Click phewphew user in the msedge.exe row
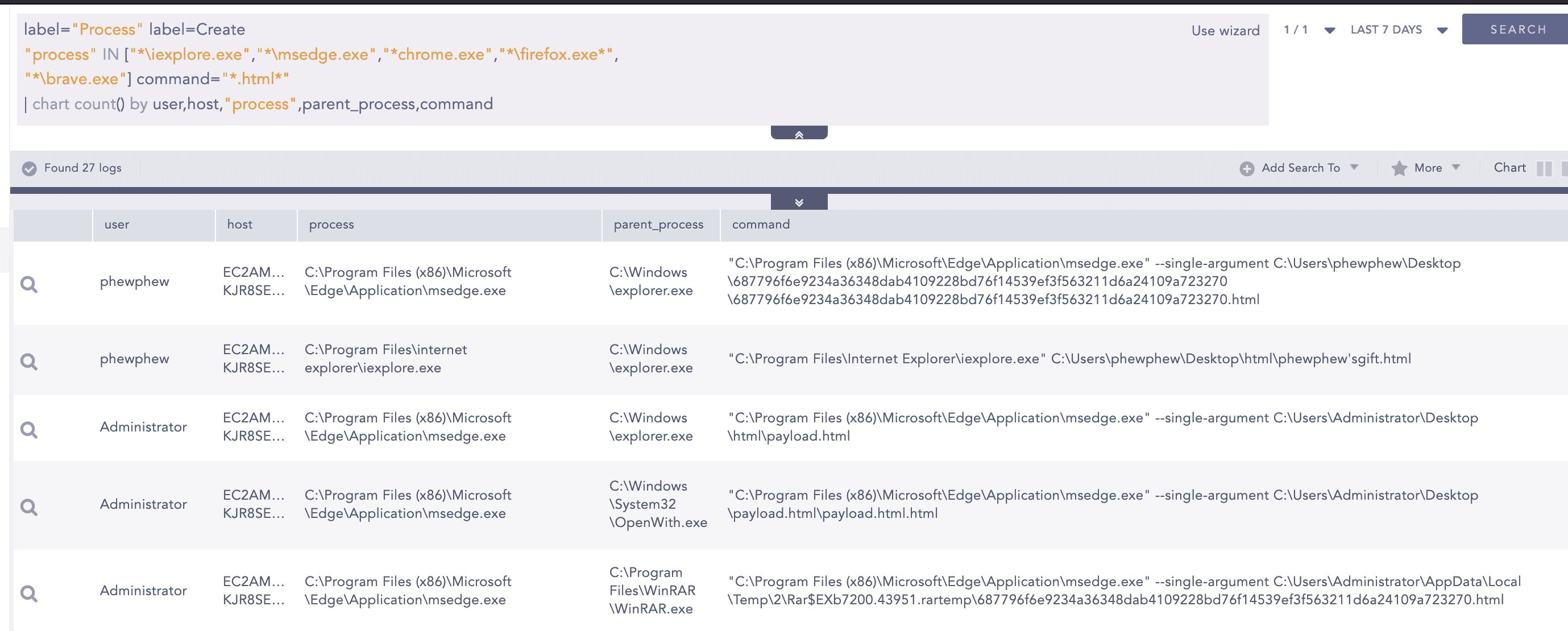 pyautogui.click(x=134, y=281)
